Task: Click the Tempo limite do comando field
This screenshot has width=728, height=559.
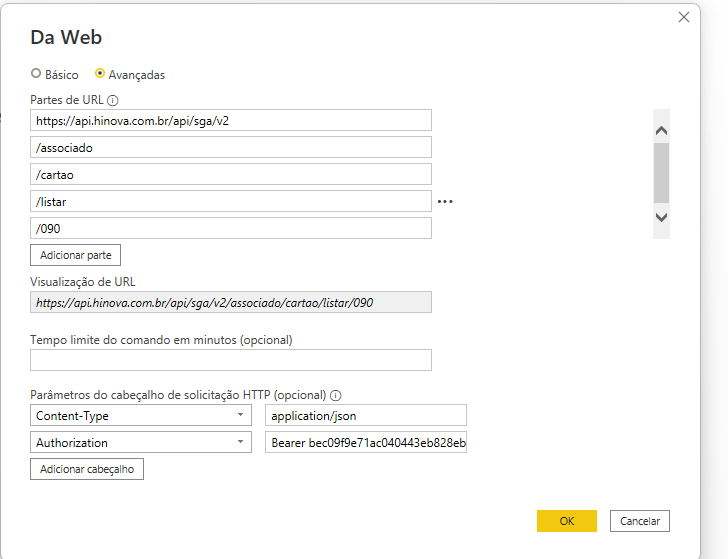Action: click(x=231, y=360)
